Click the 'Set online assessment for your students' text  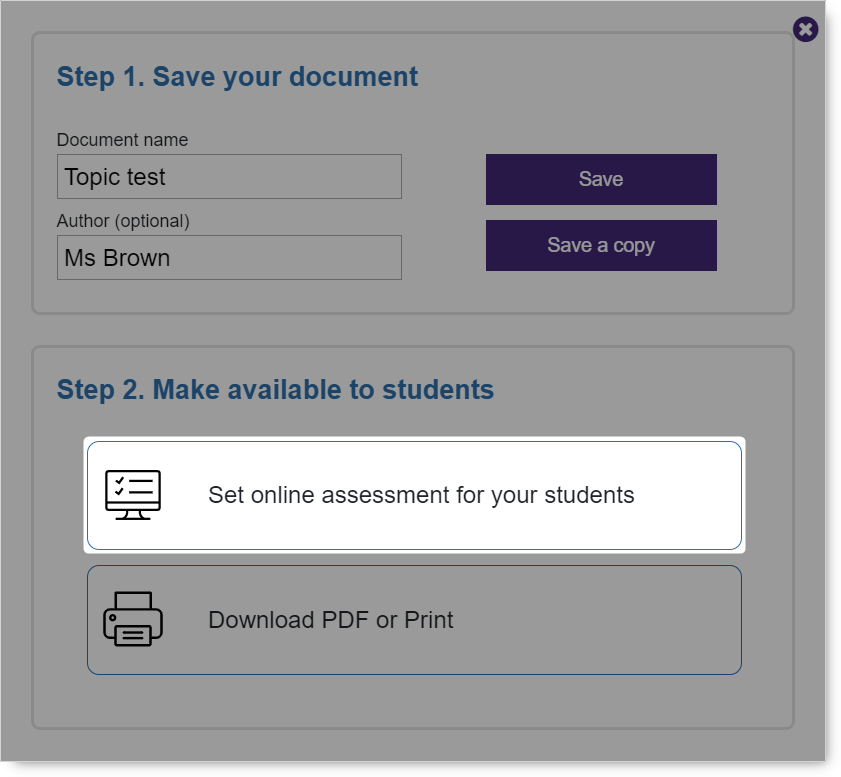click(421, 495)
